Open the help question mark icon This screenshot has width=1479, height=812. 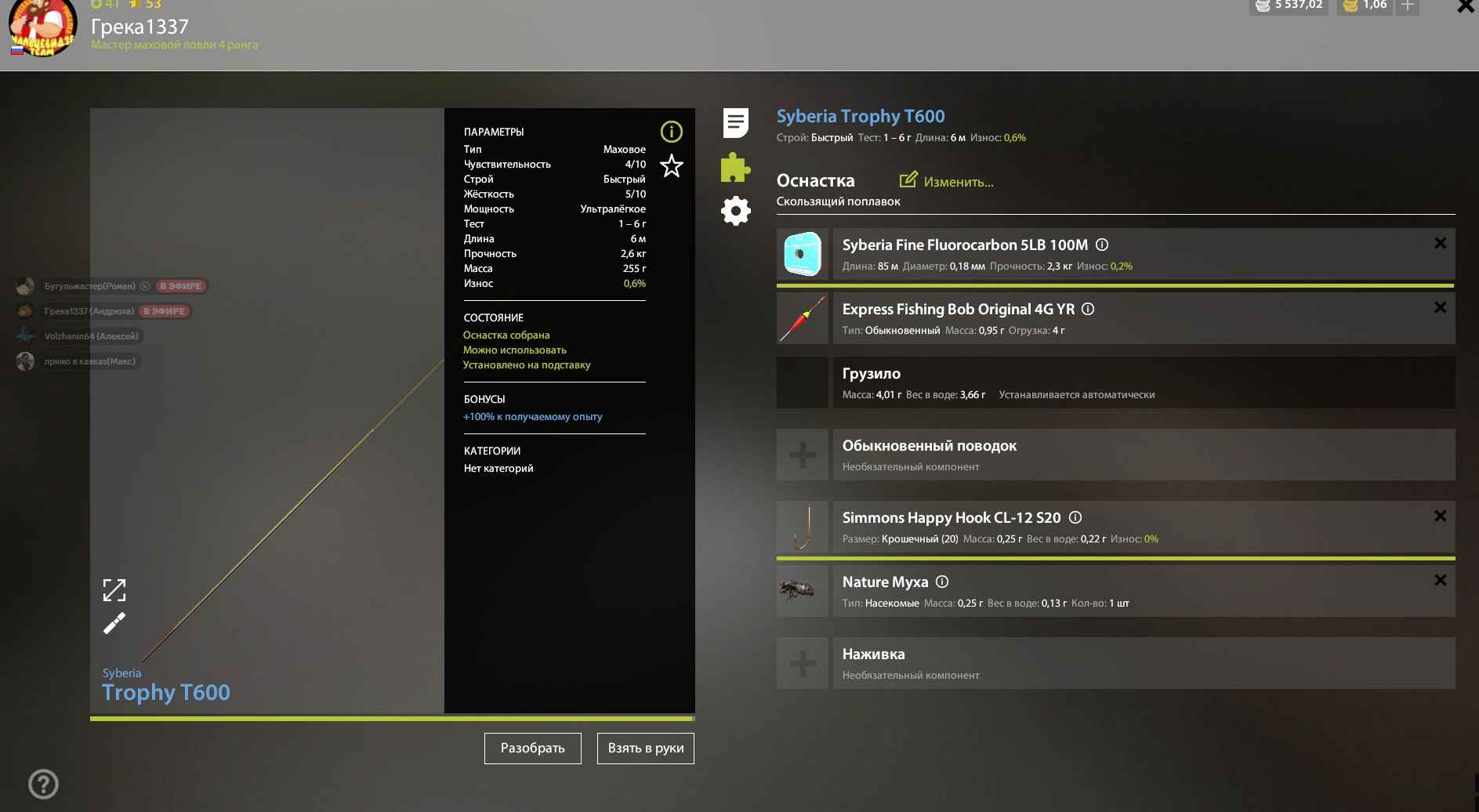point(43,784)
